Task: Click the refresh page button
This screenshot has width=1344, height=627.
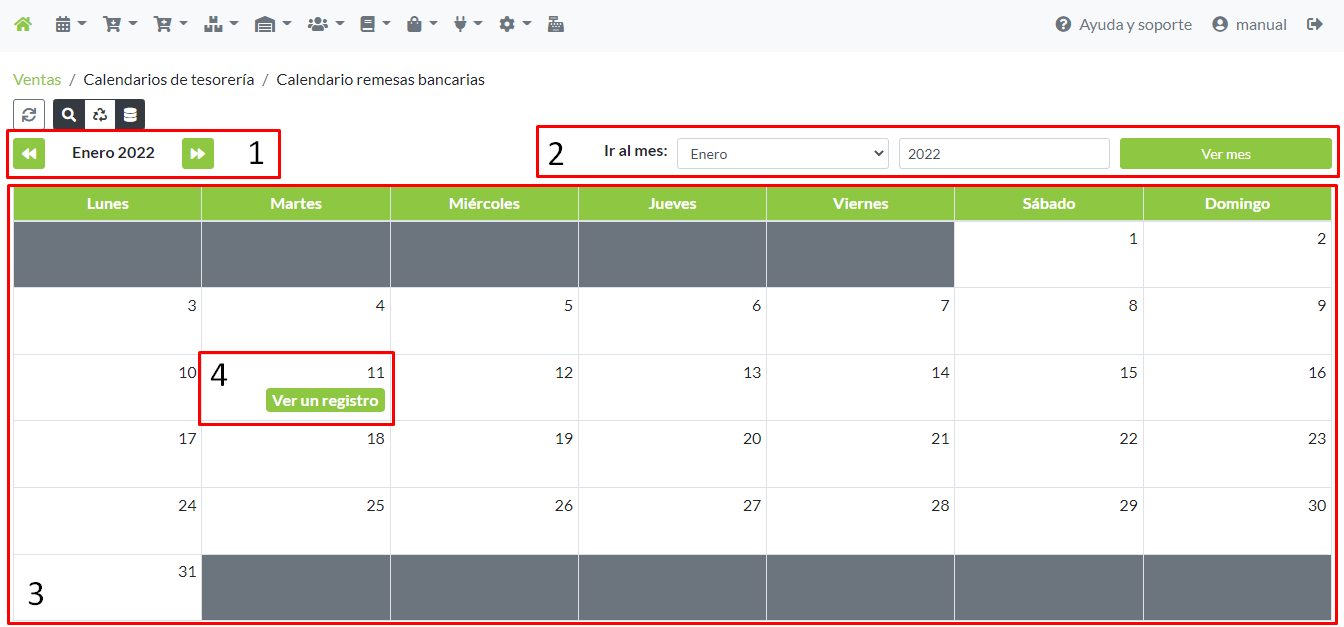Action: point(29,115)
